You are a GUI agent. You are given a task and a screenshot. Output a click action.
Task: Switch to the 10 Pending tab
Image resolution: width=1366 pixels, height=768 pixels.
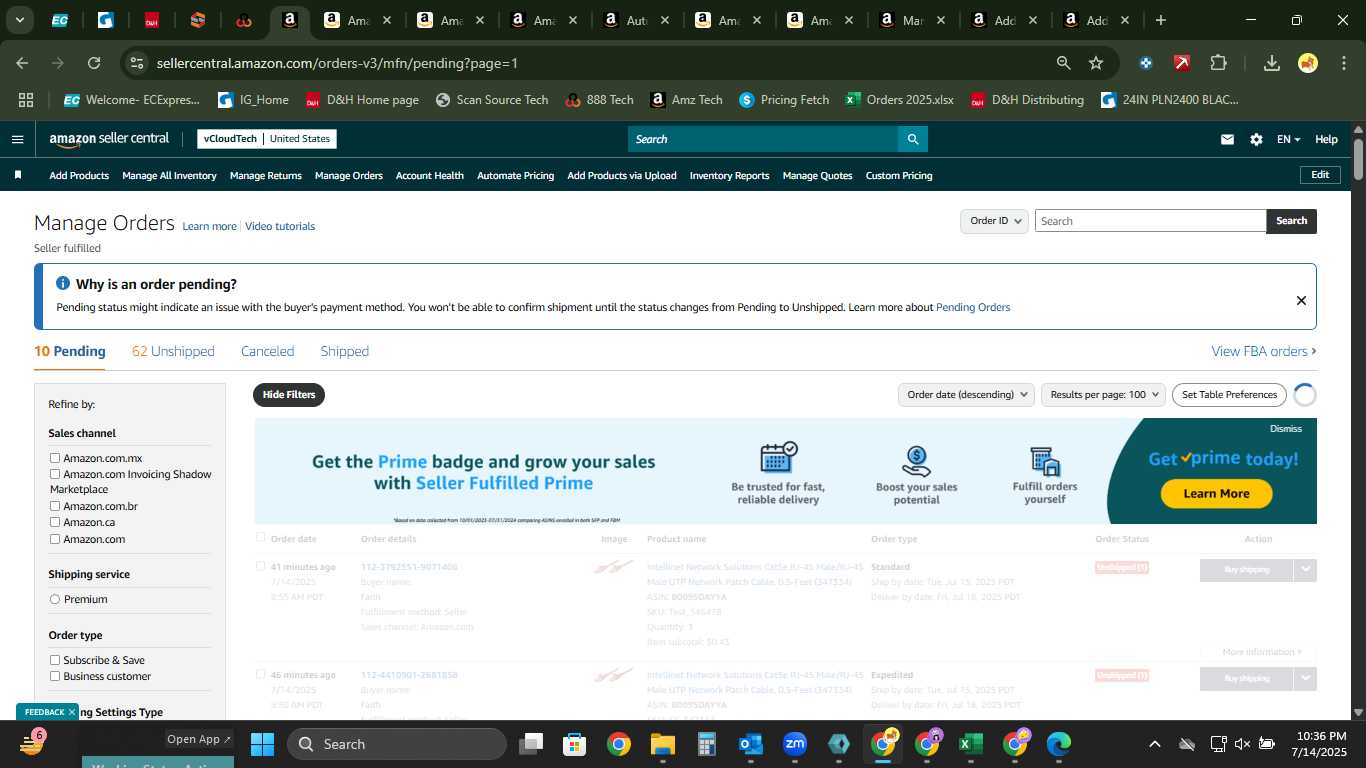tap(70, 351)
